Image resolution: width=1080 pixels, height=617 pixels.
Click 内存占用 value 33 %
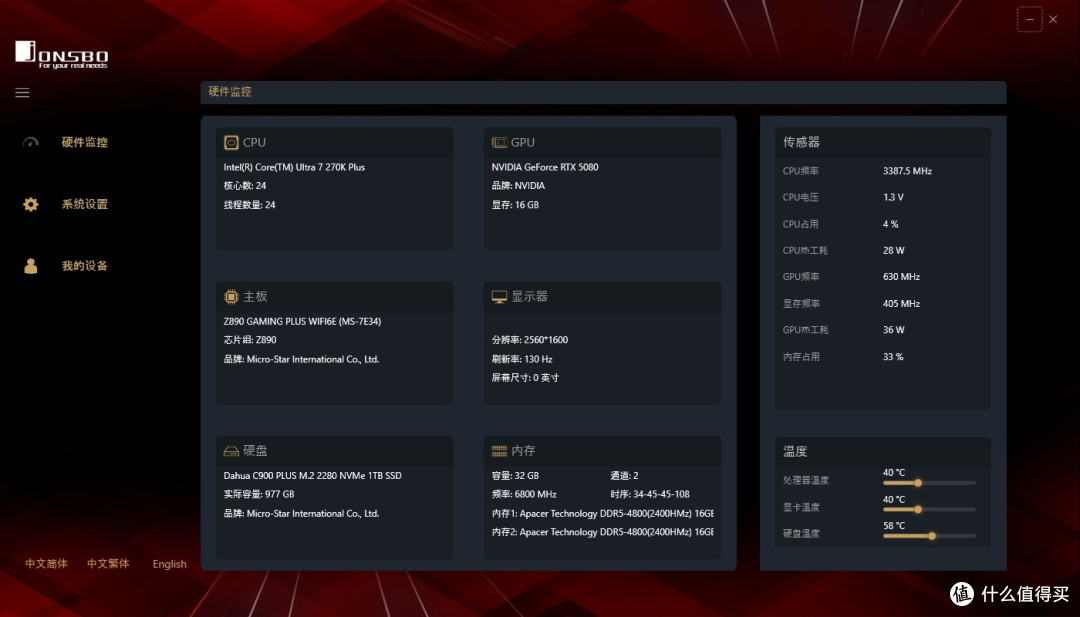[893, 357]
